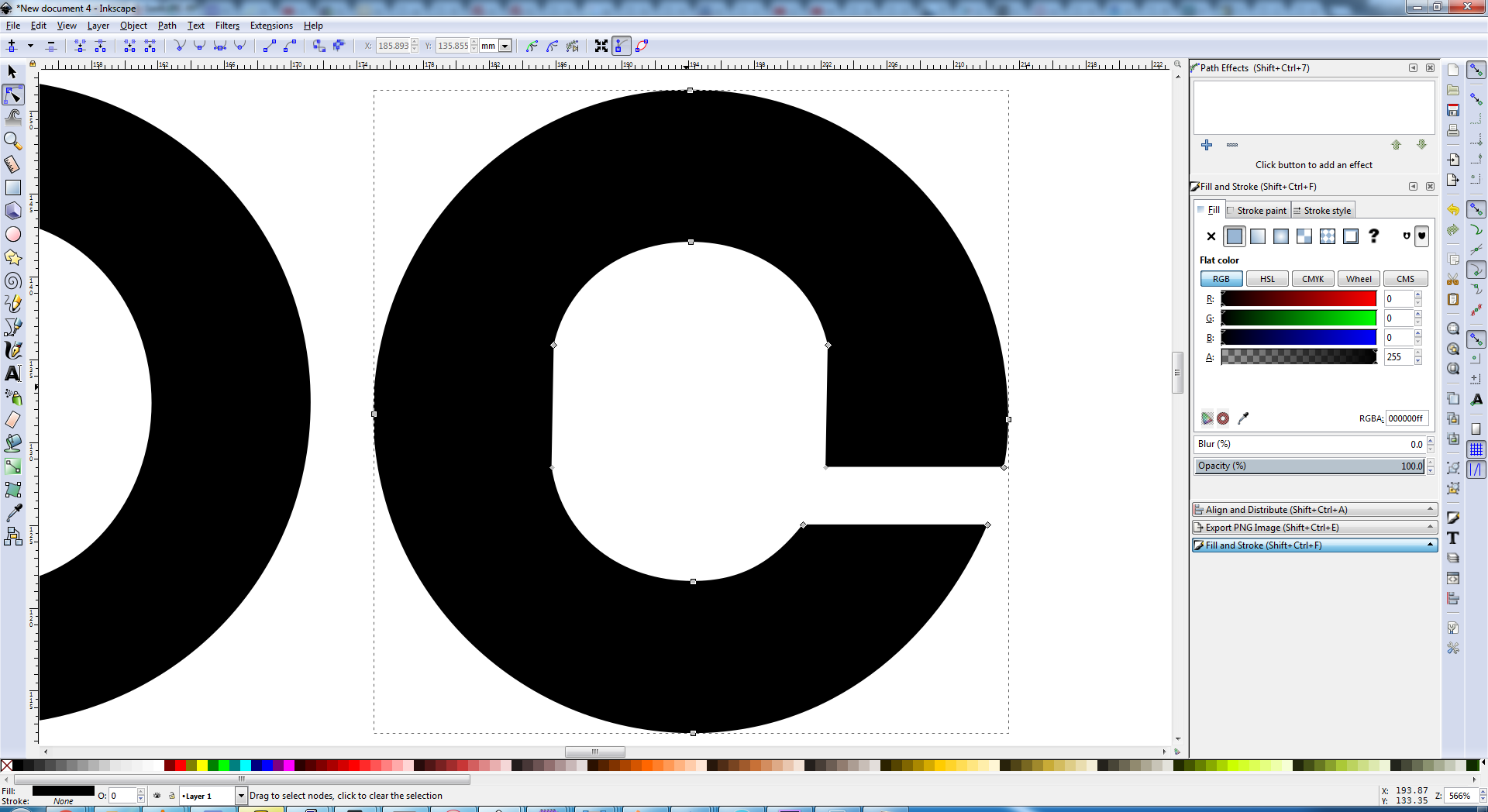This screenshot has height=812, width=1488.
Task: Toggle Layer 1 lock icon
Action: pyautogui.click(x=172, y=796)
